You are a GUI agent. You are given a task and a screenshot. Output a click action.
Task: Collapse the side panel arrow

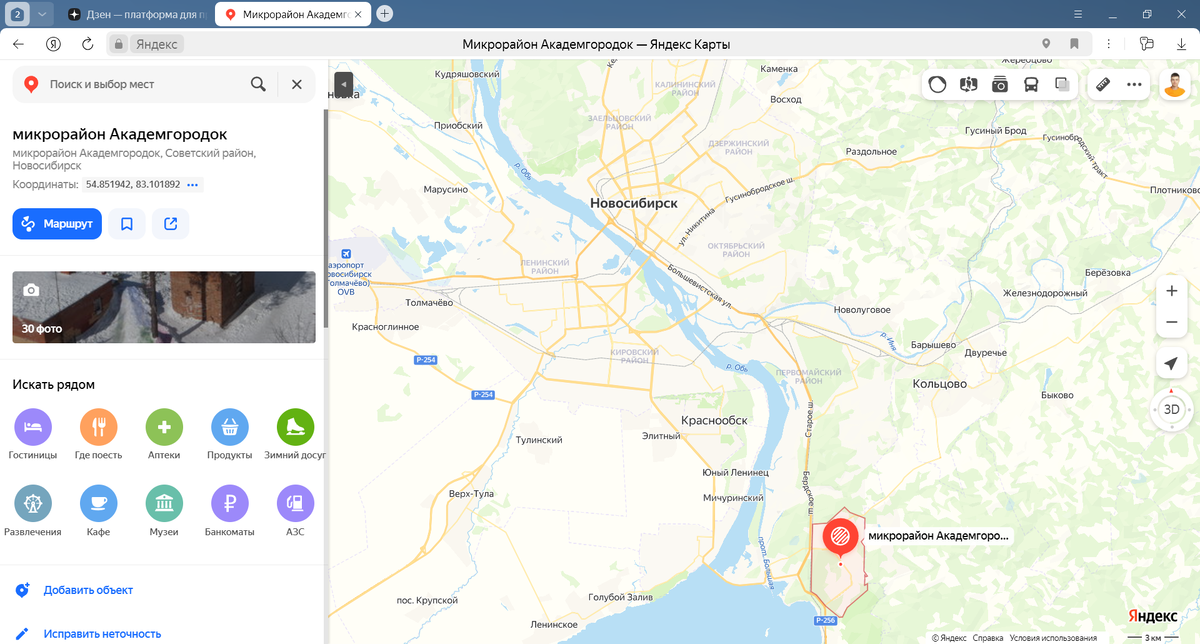pyautogui.click(x=343, y=85)
